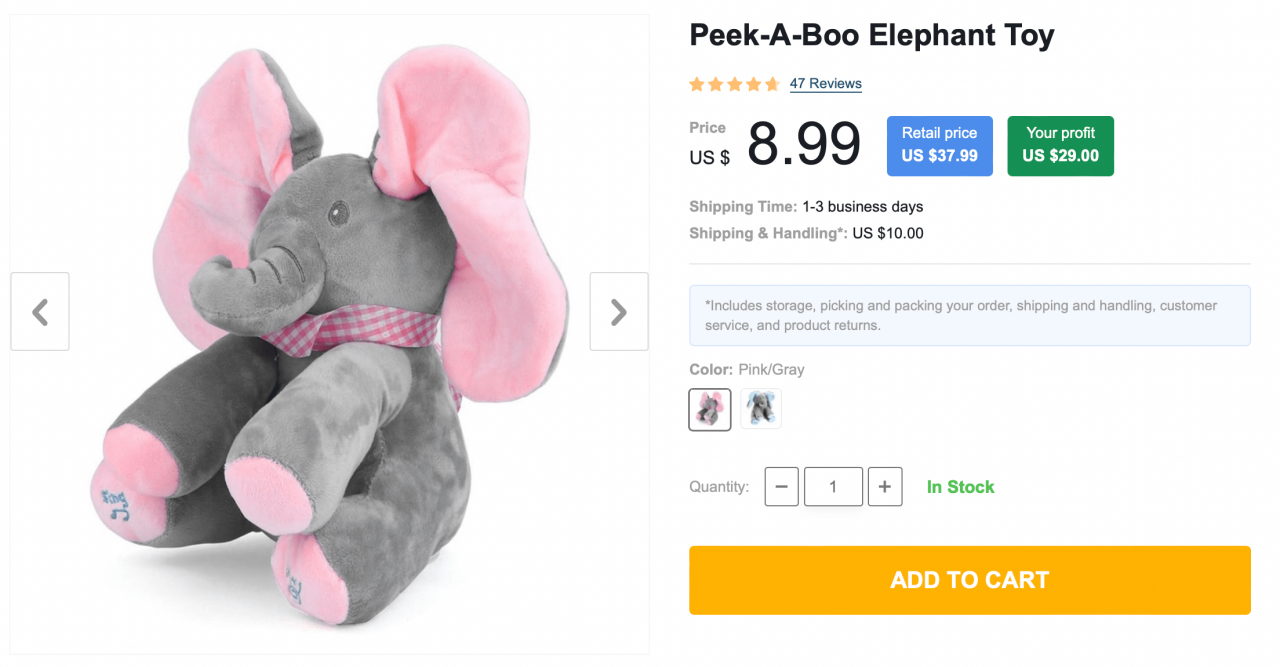The image size is (1280, 667).
Task: Click the previous image arrow
Action: point(40,311)
